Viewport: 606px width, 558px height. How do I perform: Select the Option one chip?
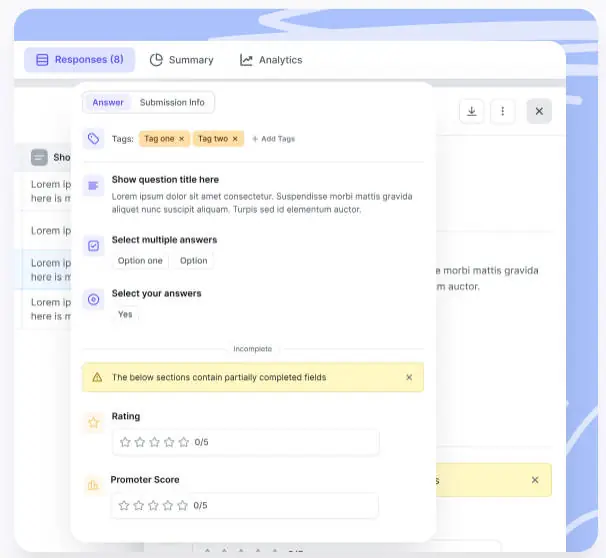pos(140,261)
